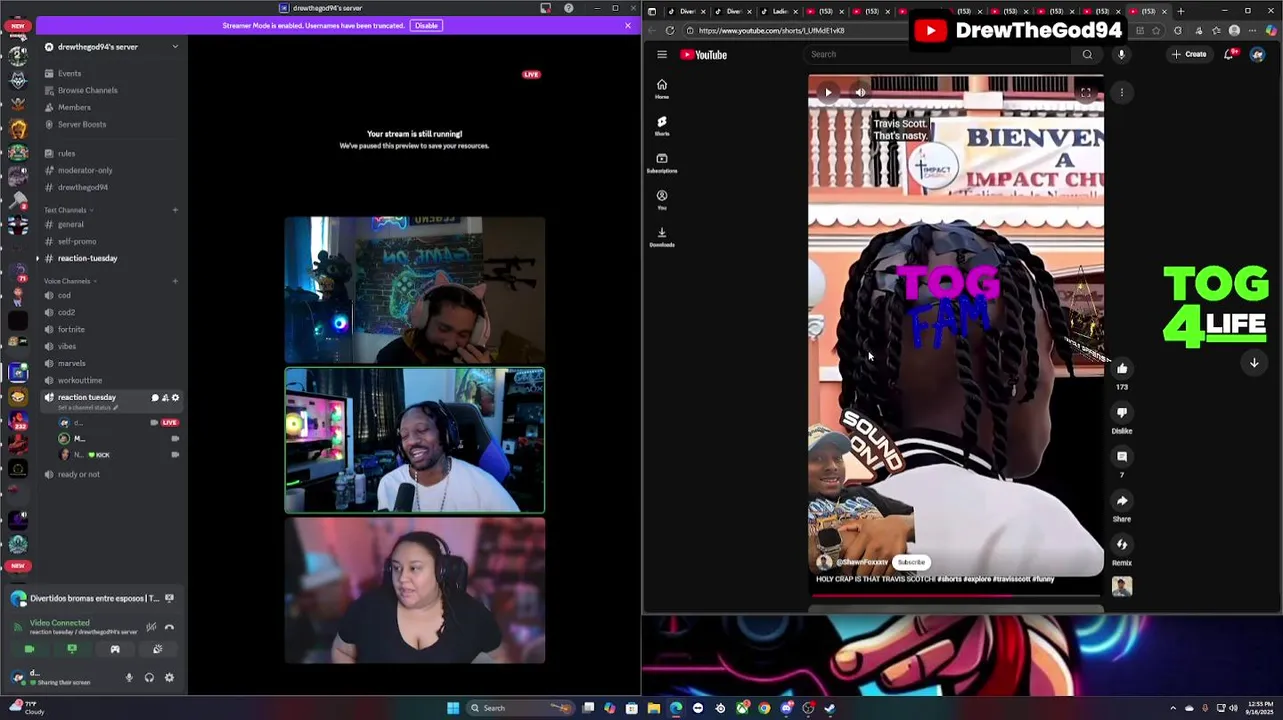Open reaction tuesday voice channel settings gear

click(x=175, y=398)
